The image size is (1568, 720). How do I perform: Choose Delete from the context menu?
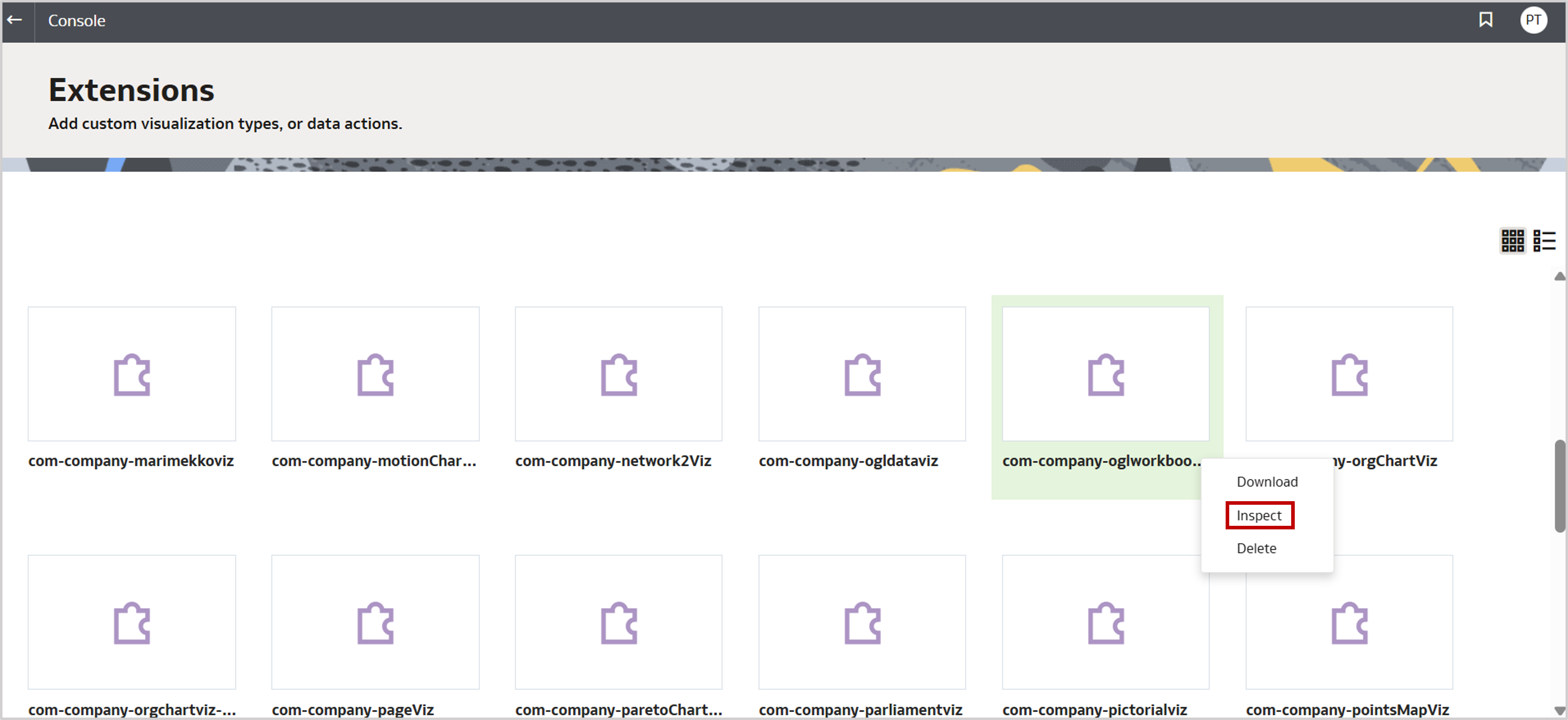pos(1256,548)
